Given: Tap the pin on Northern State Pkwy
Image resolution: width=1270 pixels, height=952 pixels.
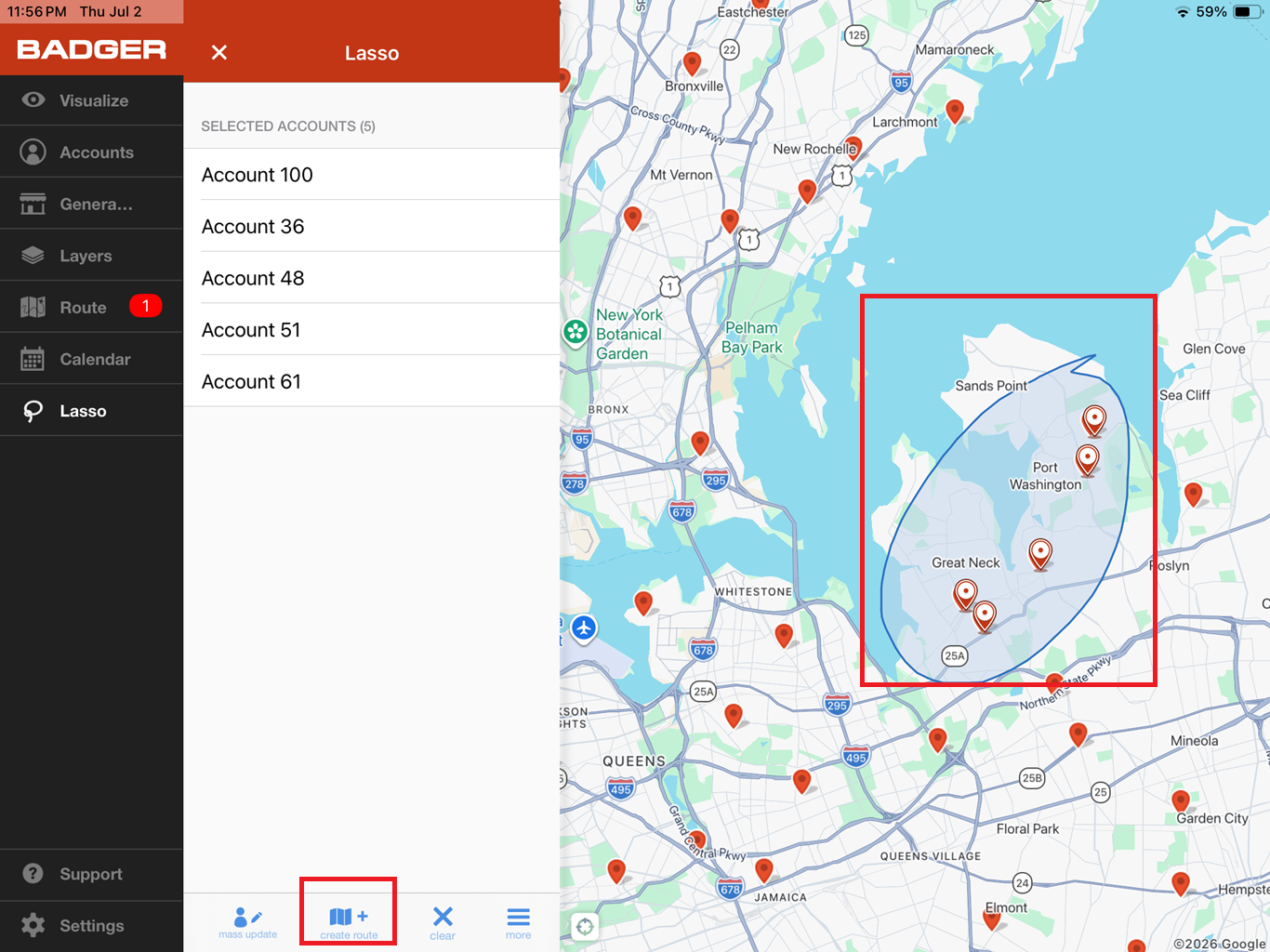Looking at the screenshot, I should point(1054,685).
